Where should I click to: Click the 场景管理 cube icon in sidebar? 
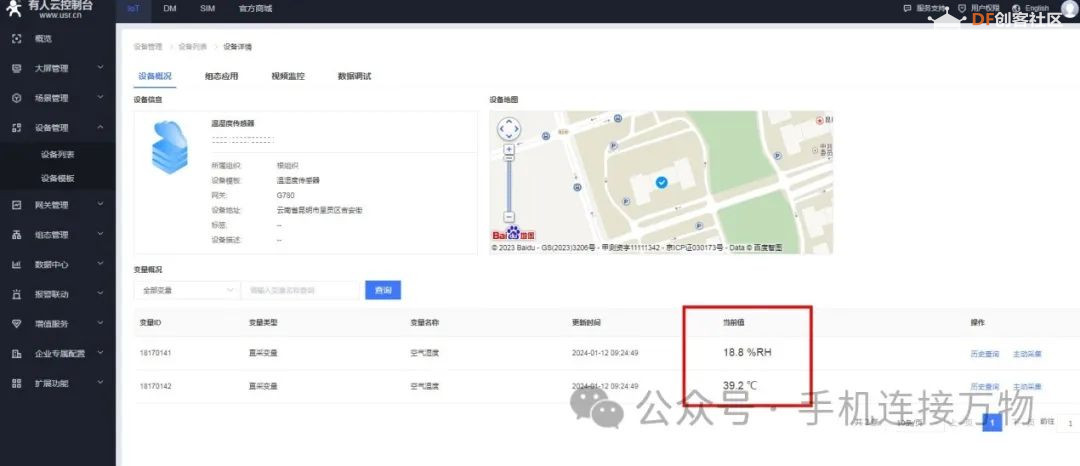point(17,98)
